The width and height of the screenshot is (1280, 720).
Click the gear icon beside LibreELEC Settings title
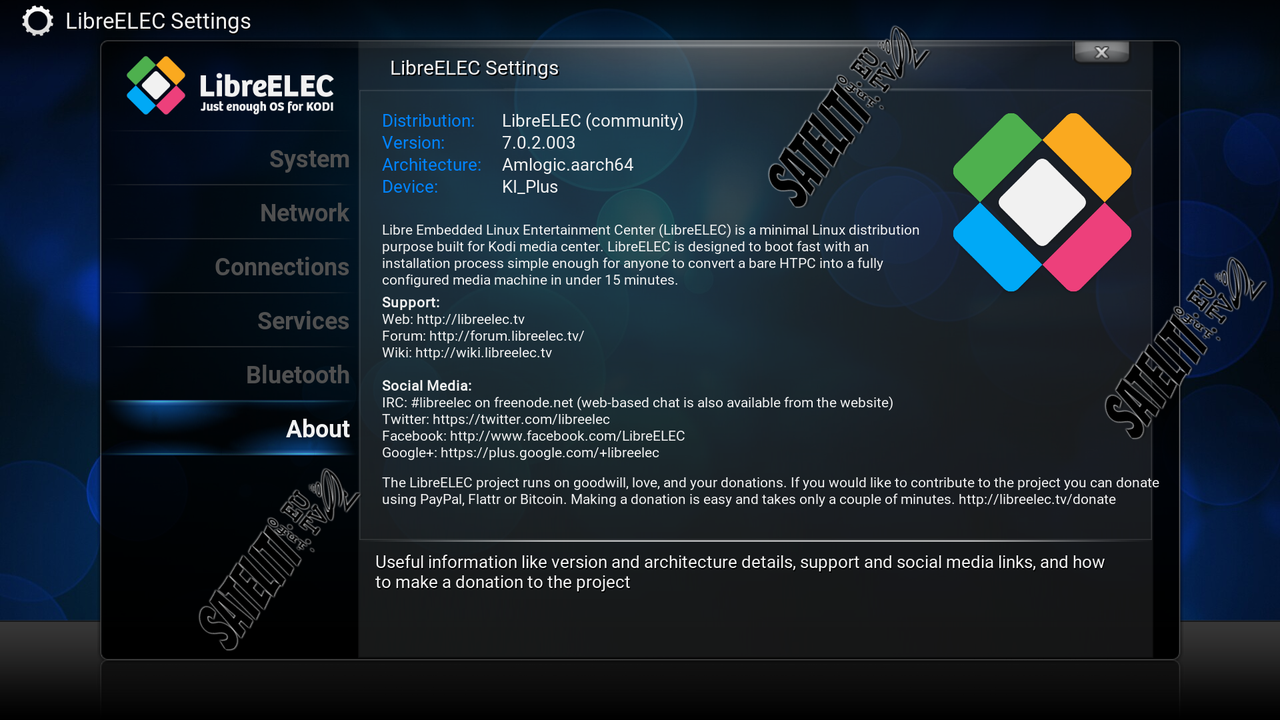(38, 21)
